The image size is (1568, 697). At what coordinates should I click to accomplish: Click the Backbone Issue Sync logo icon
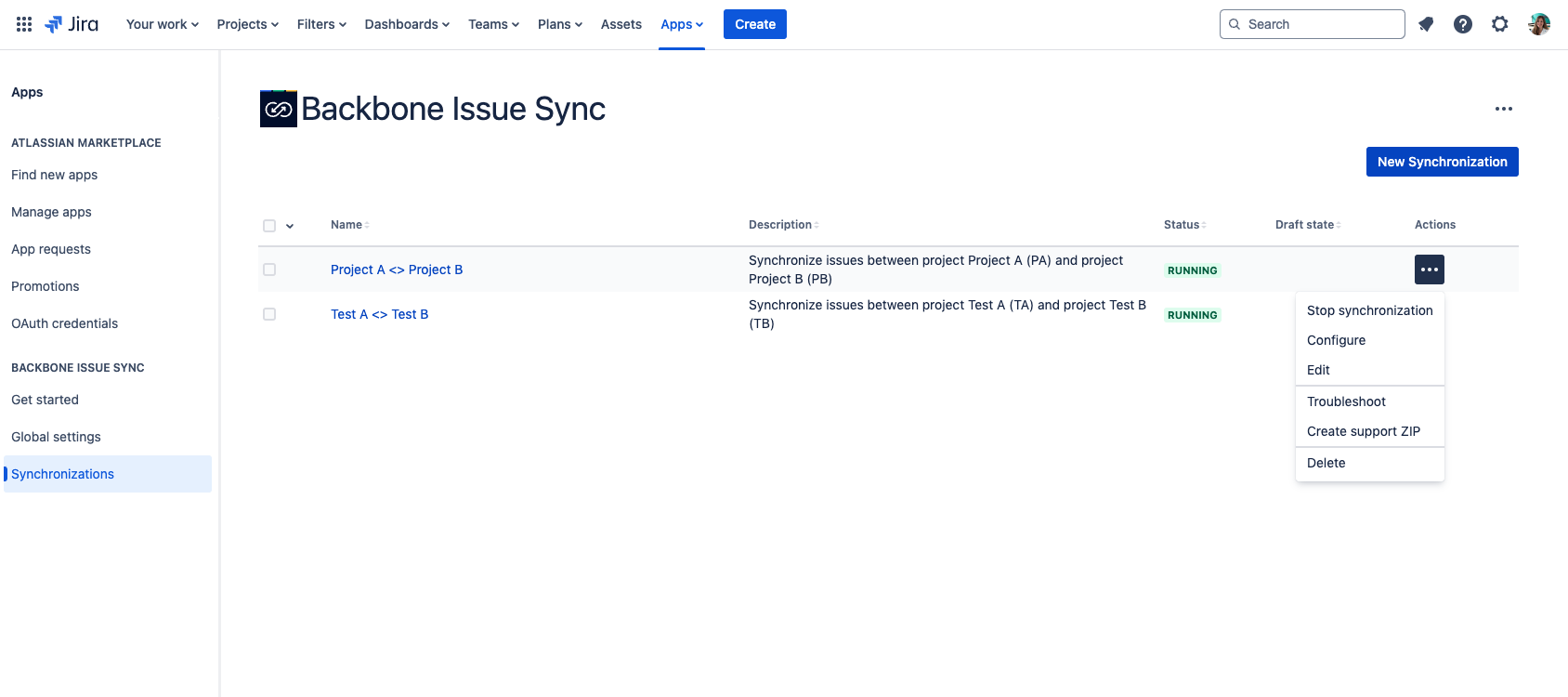[278, 109]
